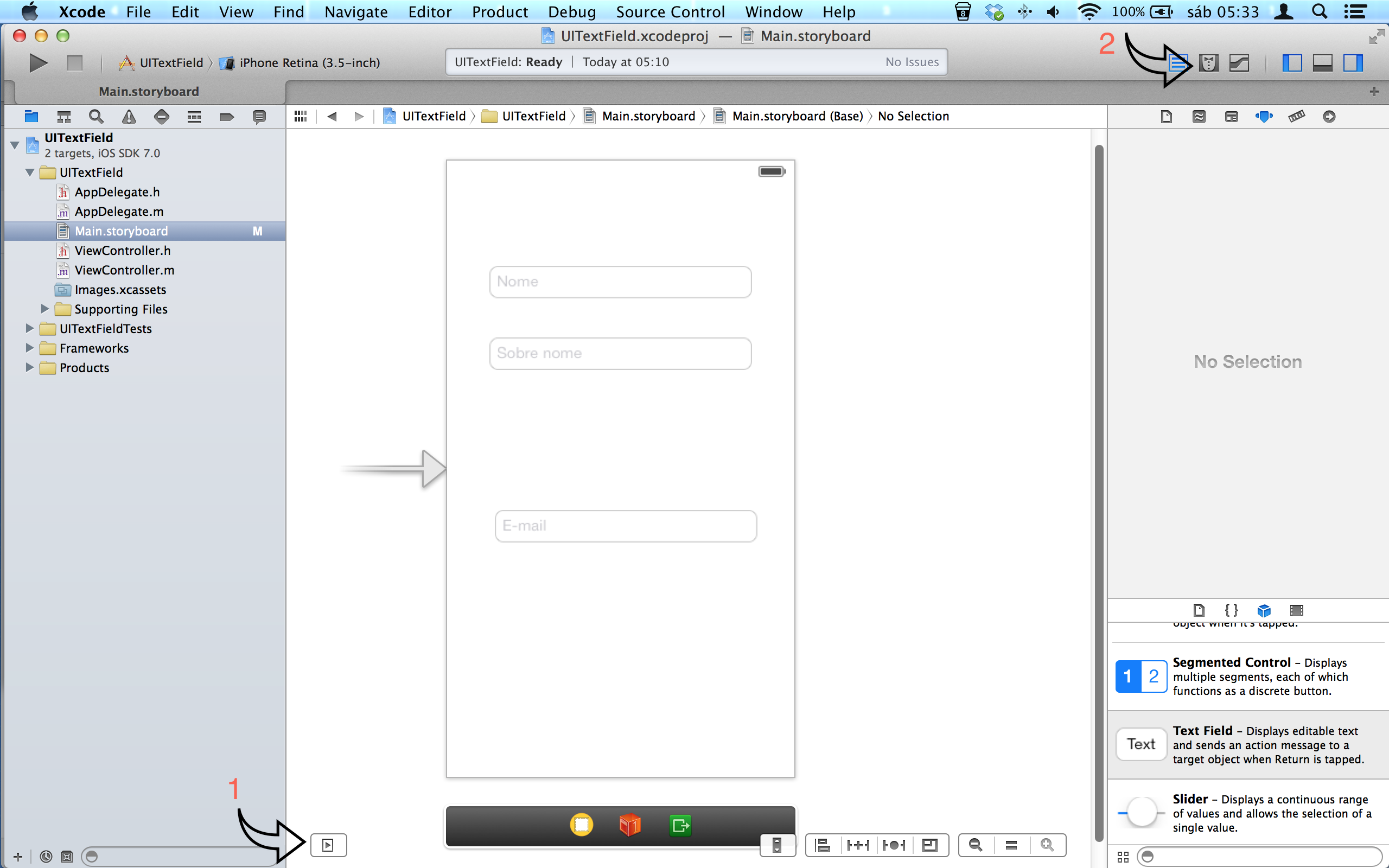The image size is (1389, 868).
Task: Hide the Utilities pane
Action: (x=1353, y=62)
